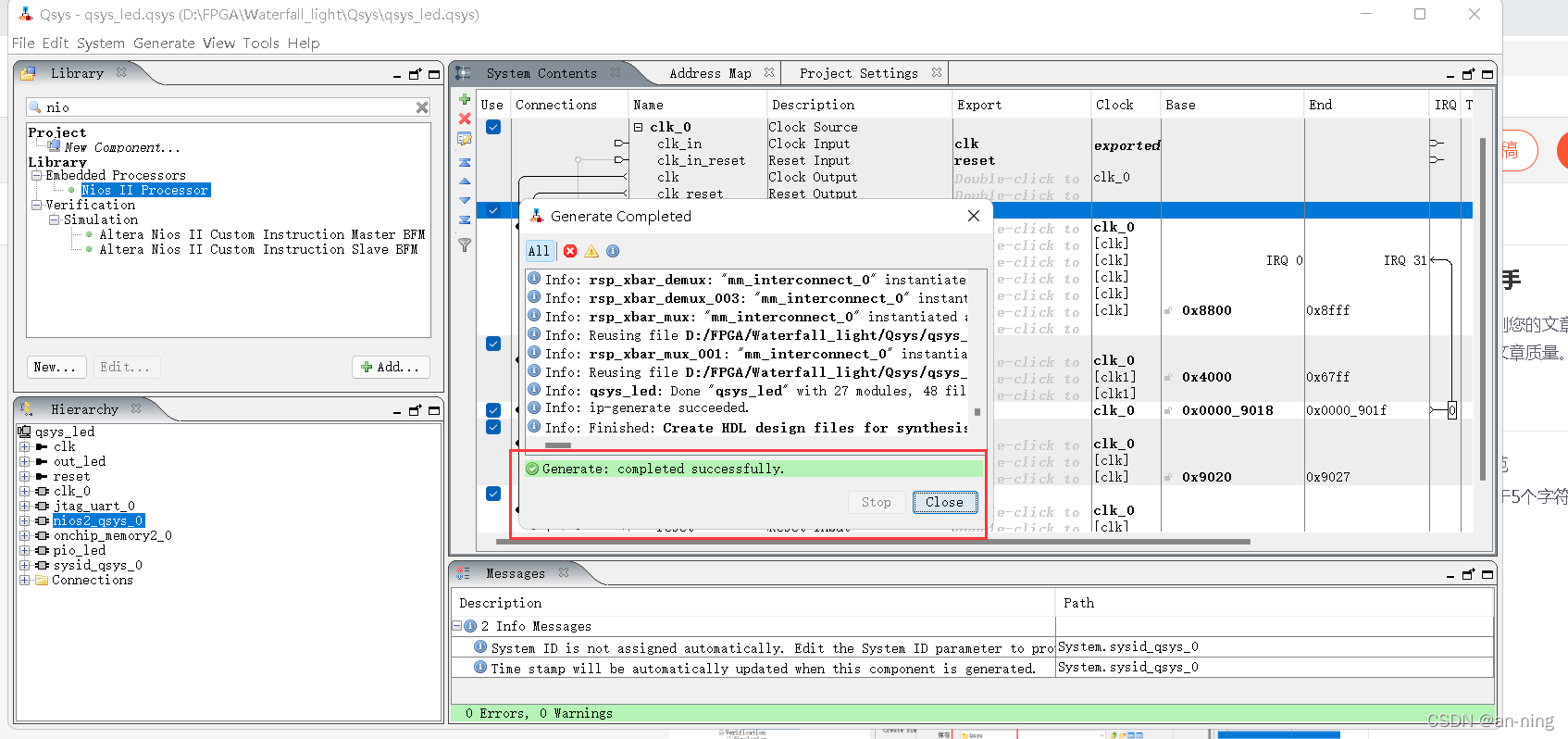Collapse the Embedded Processors library group
The height and width of the screenshot is (739, 1568).
[37, 175]
